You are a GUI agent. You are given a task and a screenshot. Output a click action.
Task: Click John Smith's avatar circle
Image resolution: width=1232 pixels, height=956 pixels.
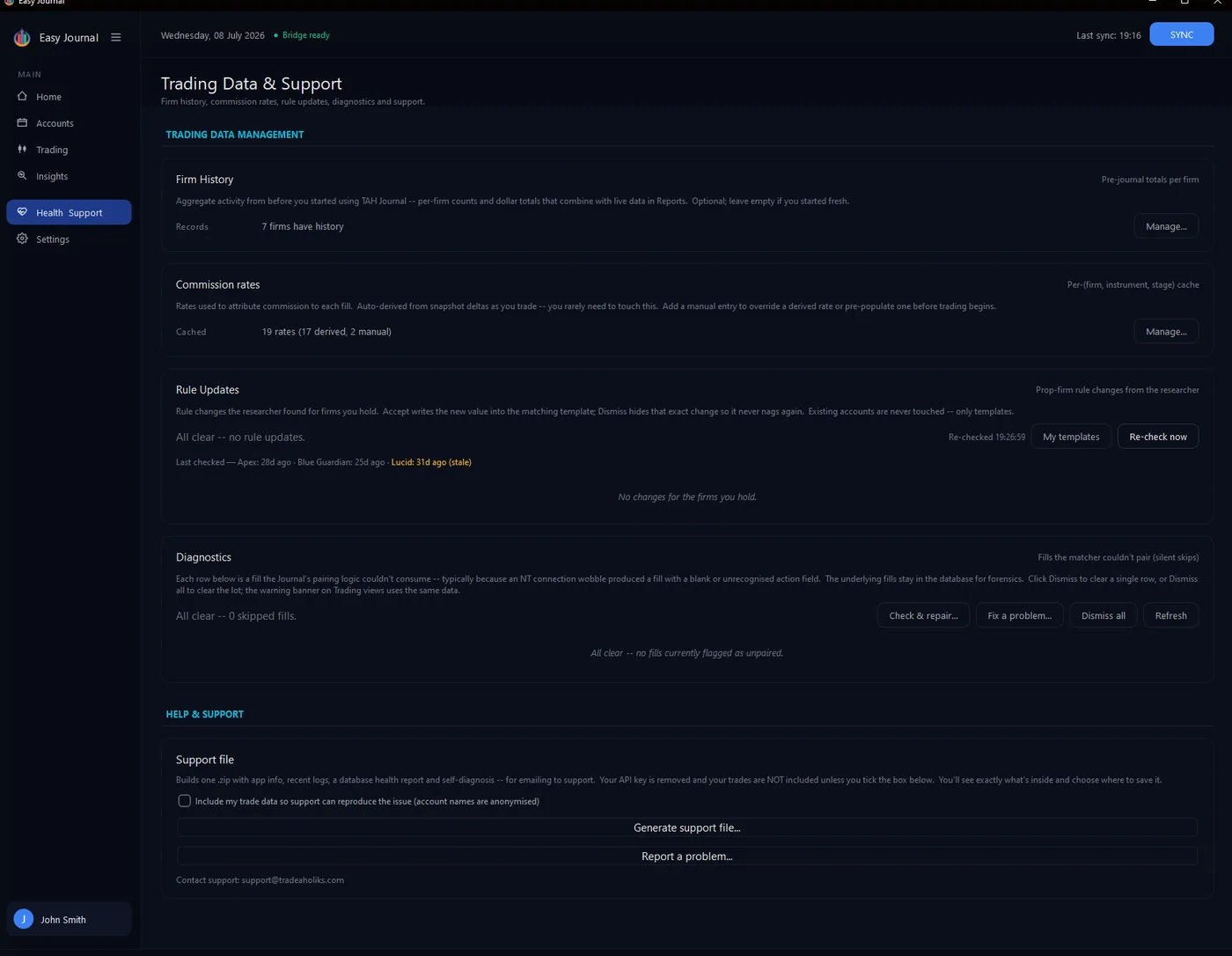(24, 919)
